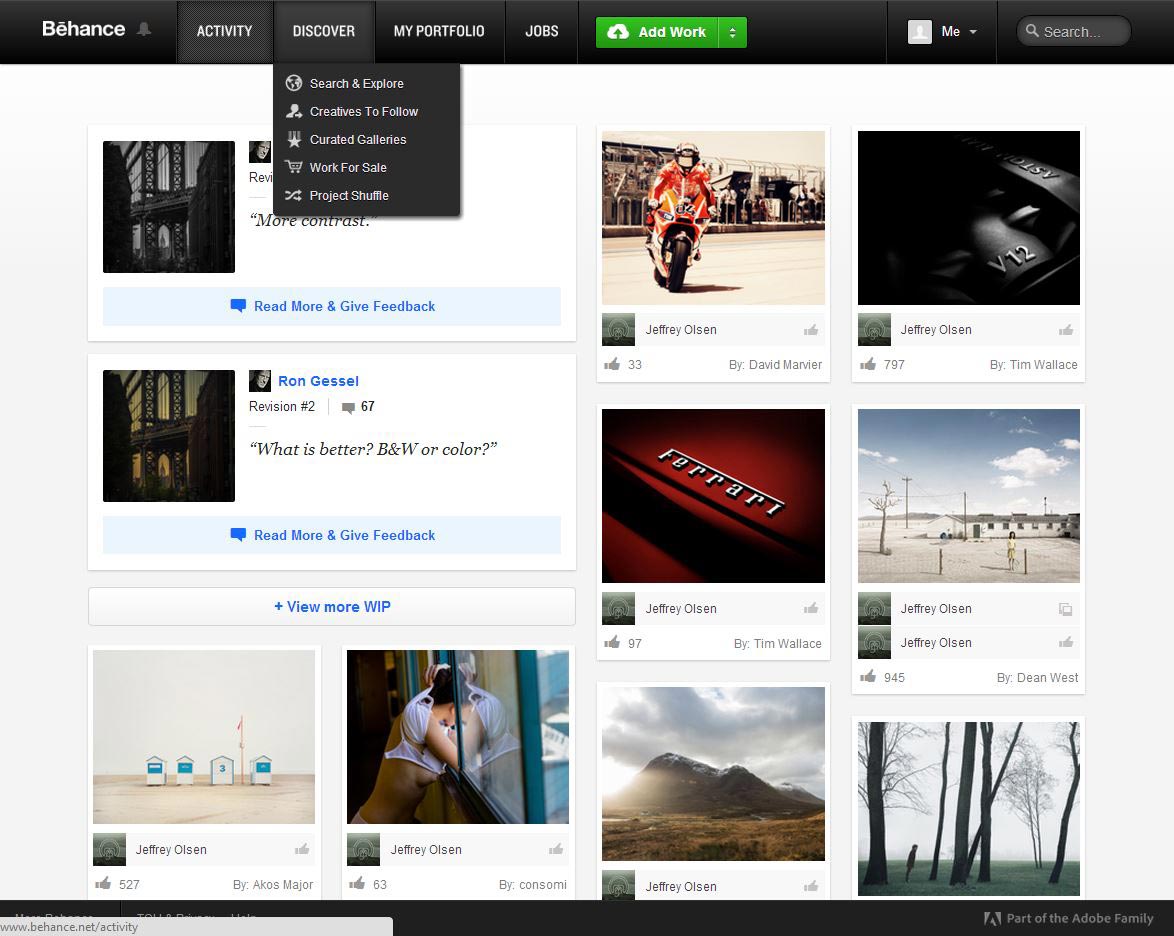Click the multi-owner icon on the Dean West project
Viewport: 1174px width, 936px height.
tap(1065, 609)
